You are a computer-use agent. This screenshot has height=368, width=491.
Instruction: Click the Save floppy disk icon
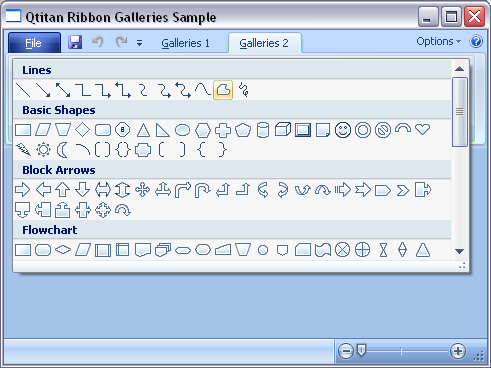pyautogui.click(x=75, y=42)
